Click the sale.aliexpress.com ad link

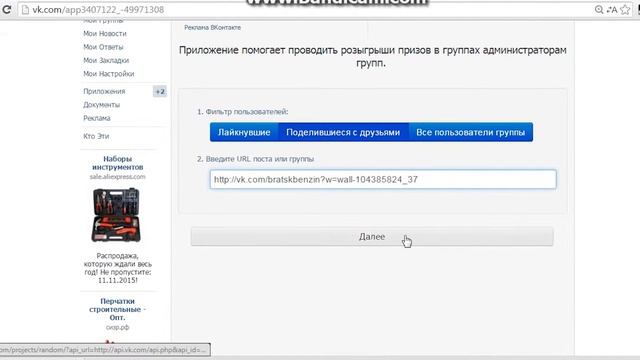(118, 177)
